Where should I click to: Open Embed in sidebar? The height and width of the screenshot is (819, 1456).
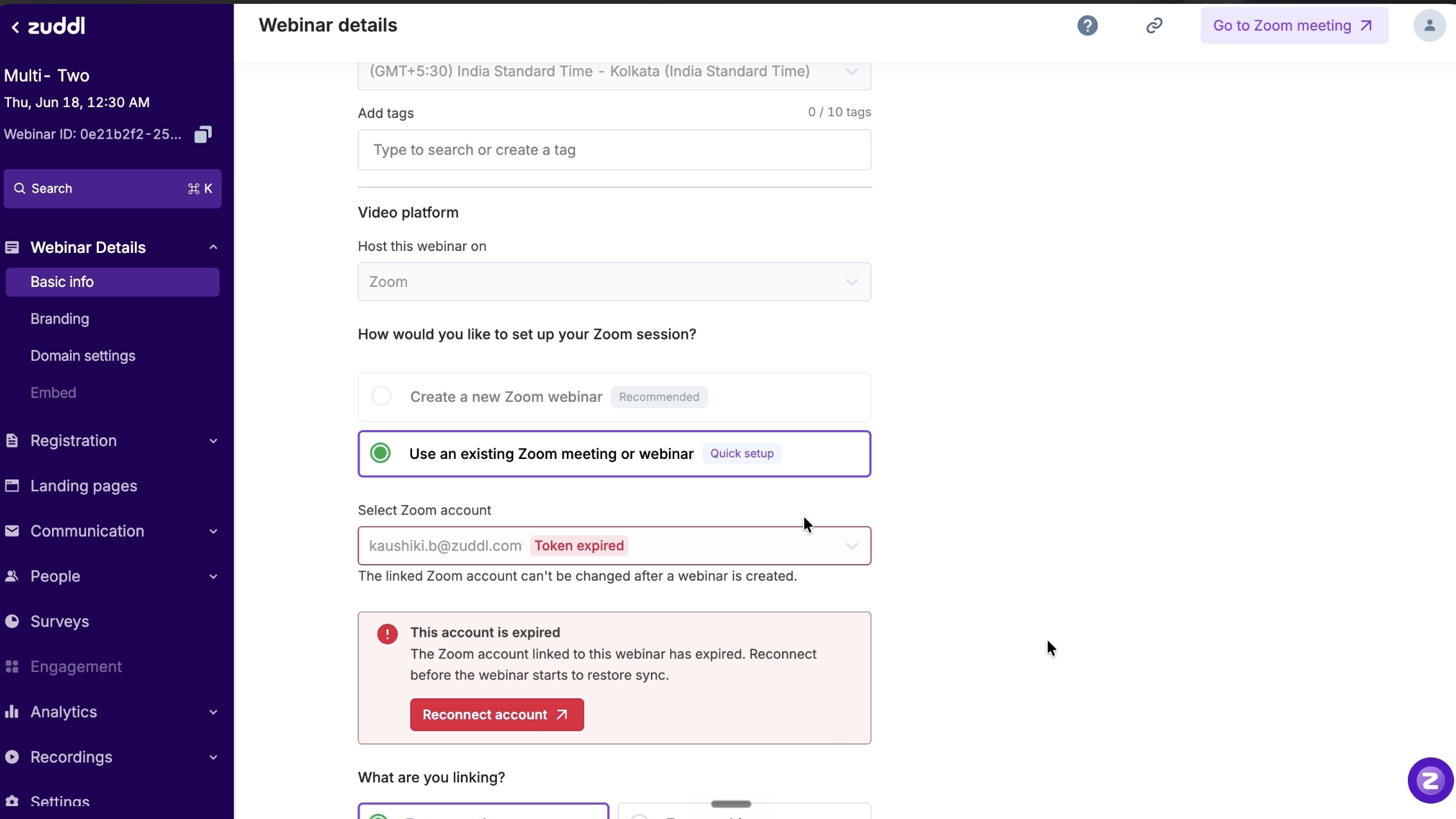[x=53, y=393]
